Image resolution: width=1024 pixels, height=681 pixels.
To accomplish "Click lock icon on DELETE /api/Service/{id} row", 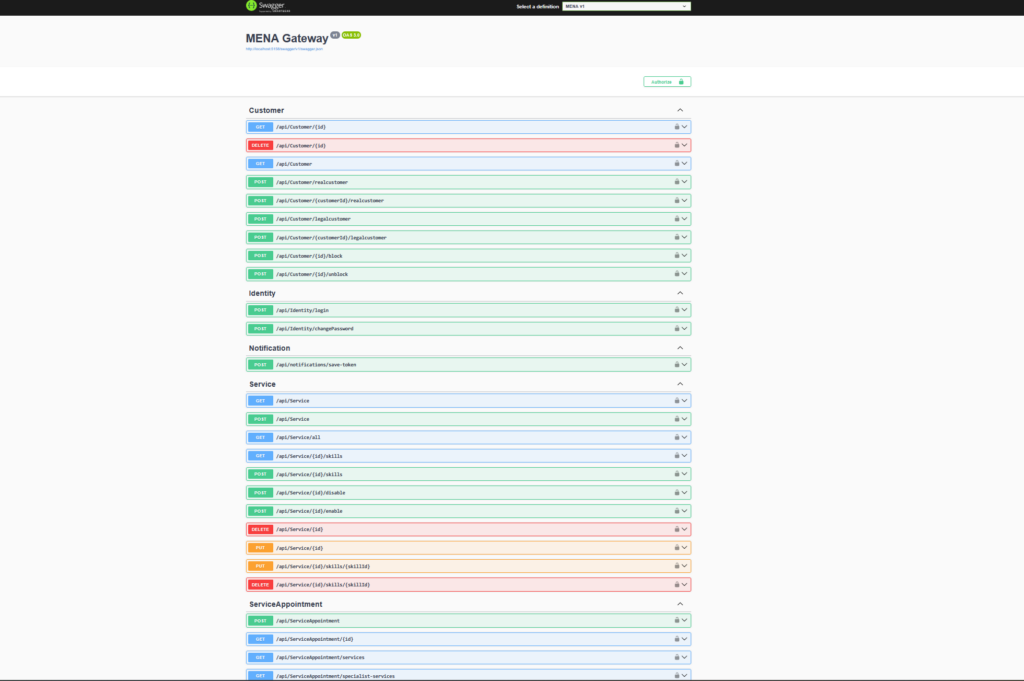I will click(x=677, y=529).
